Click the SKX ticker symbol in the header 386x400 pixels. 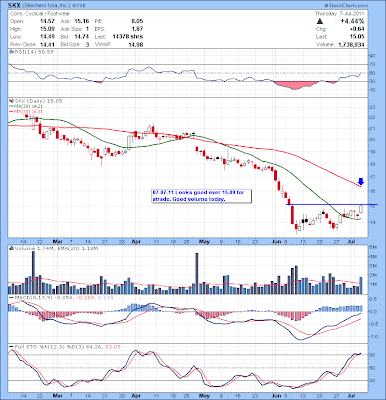pyautogui.click(x=14, y=6)
